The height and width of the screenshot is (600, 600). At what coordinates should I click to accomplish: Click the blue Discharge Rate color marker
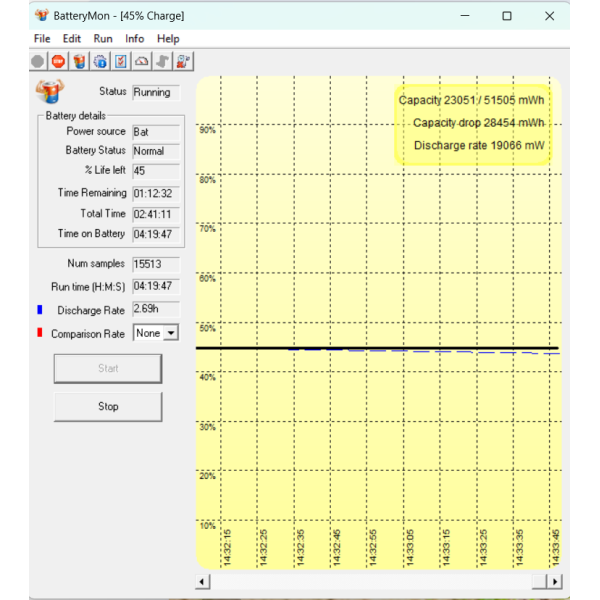[39, 310]
